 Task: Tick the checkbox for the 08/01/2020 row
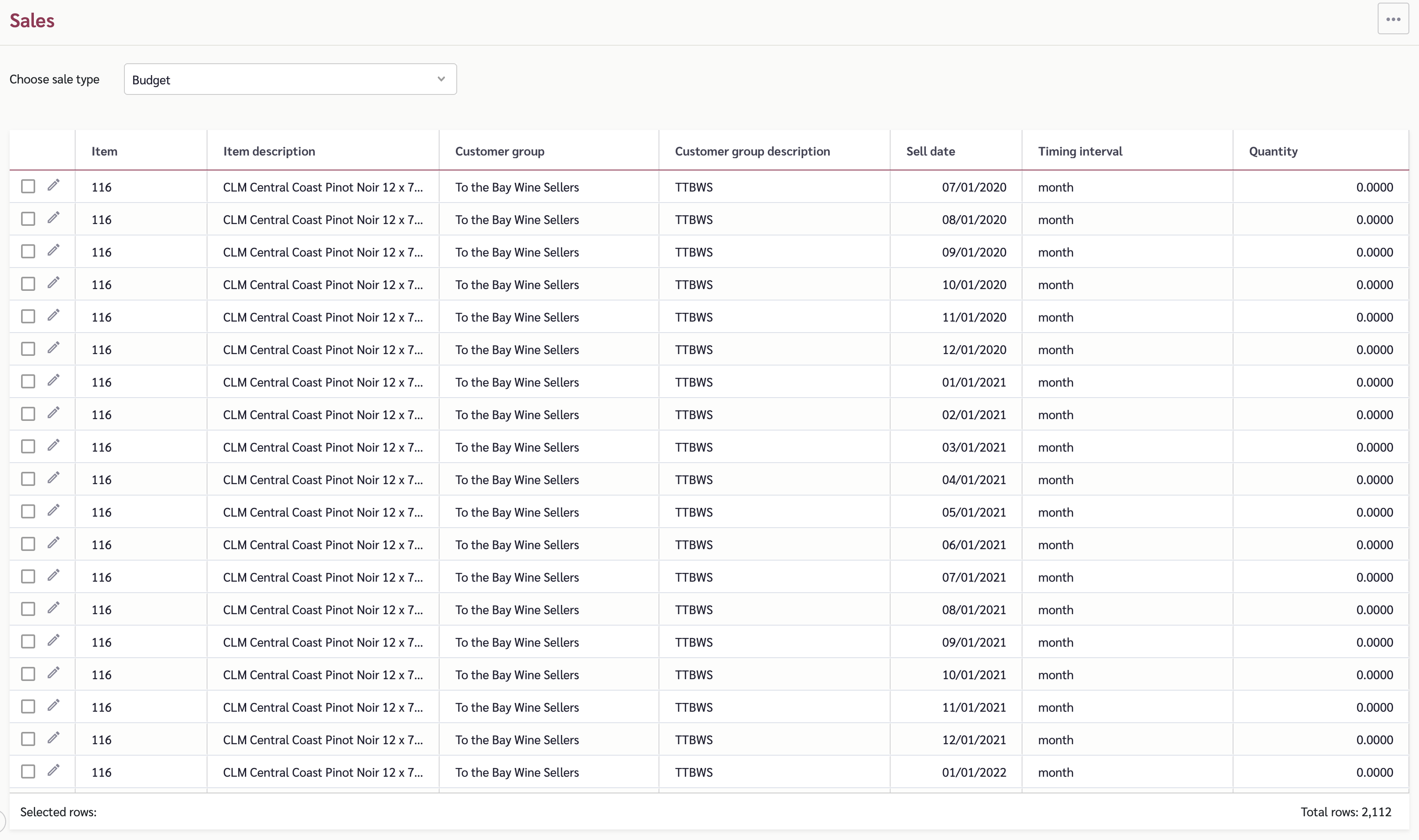[x=28, y=219]
